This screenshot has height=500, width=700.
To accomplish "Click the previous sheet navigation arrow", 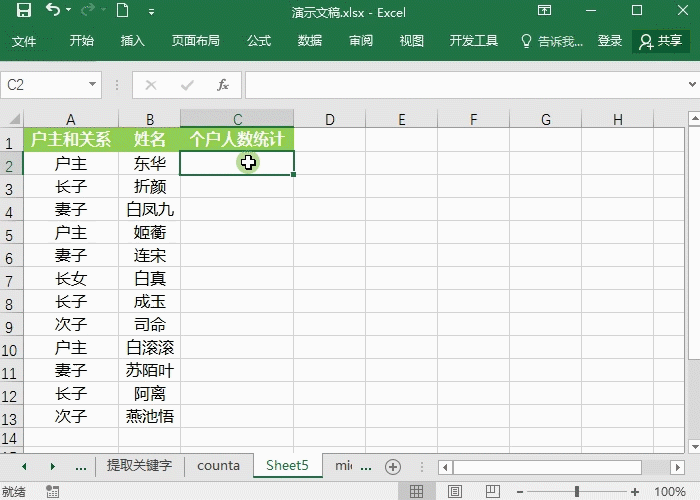I will point(24,467).
